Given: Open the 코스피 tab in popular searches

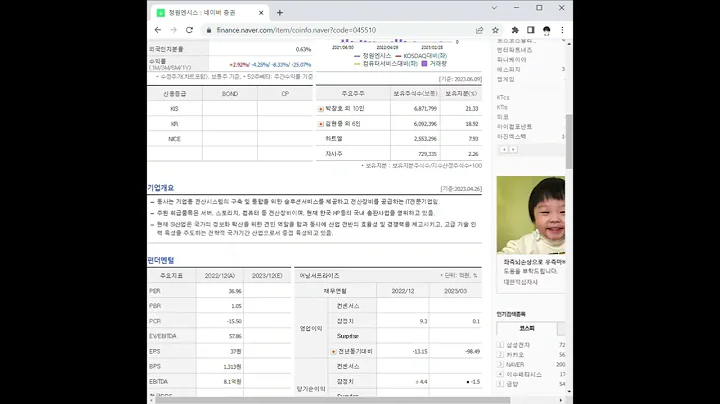Looking at the screenshot, I should coord(527,328).
